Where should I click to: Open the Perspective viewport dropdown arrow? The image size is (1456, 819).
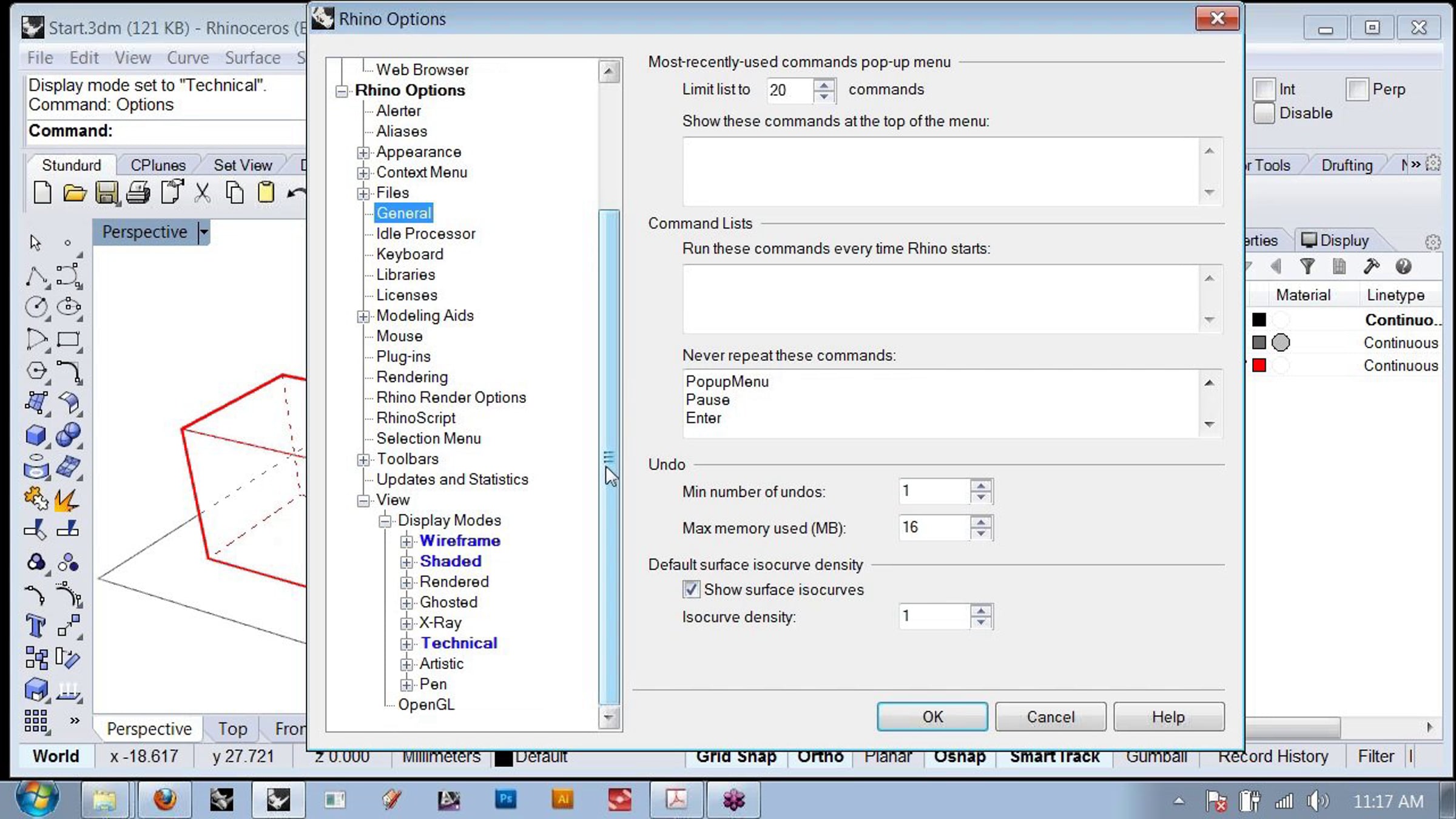coord(204,232)
